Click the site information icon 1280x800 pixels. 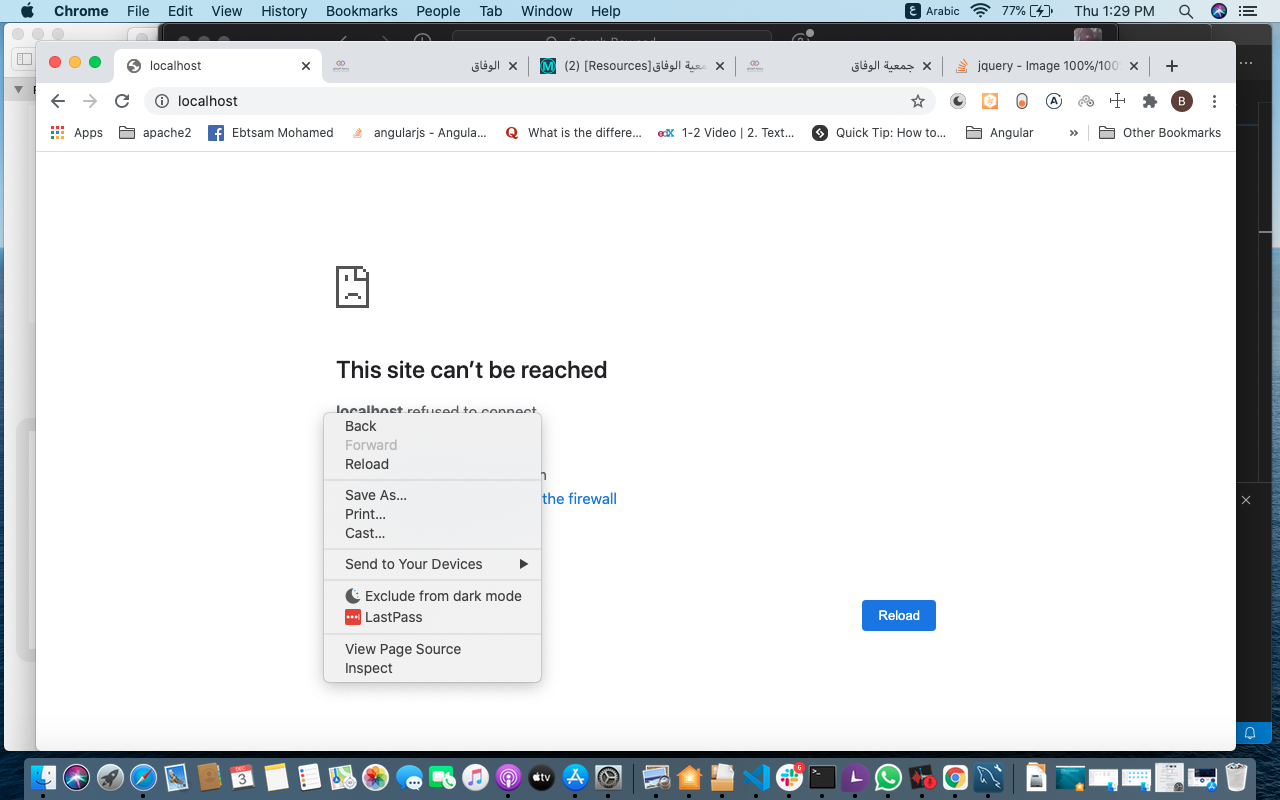click(x=162, y=101)
